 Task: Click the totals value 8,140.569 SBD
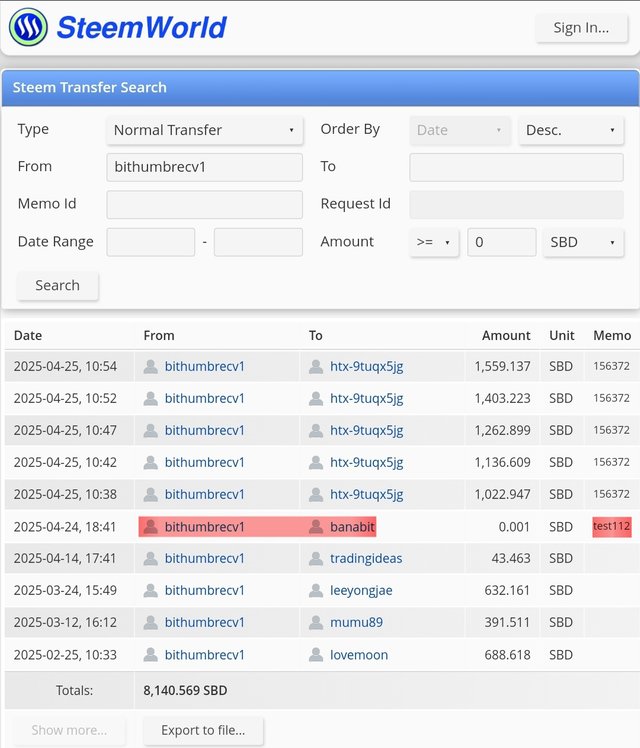coord(185,690)
